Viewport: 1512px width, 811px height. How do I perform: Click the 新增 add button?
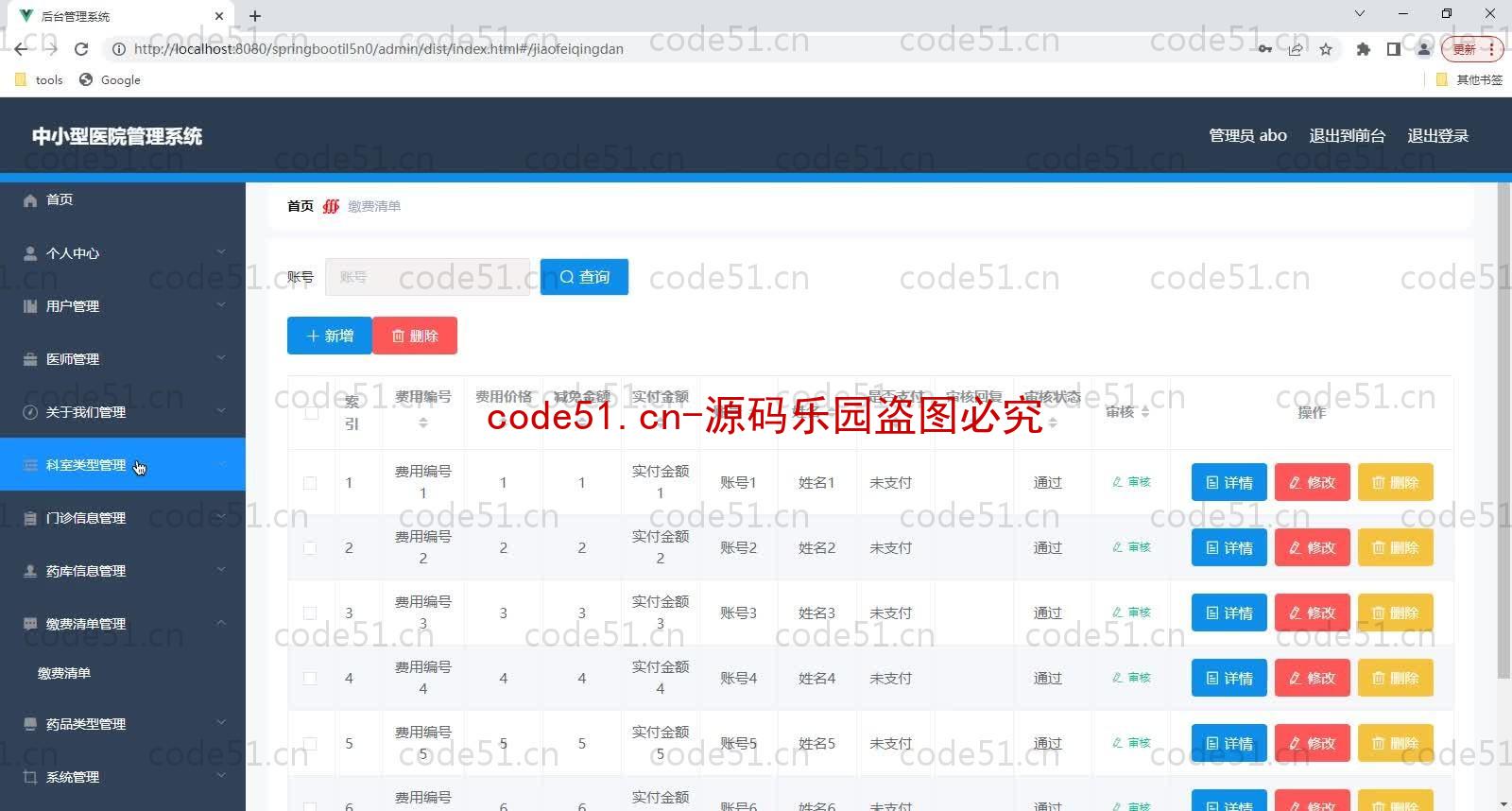coord(330,336)
